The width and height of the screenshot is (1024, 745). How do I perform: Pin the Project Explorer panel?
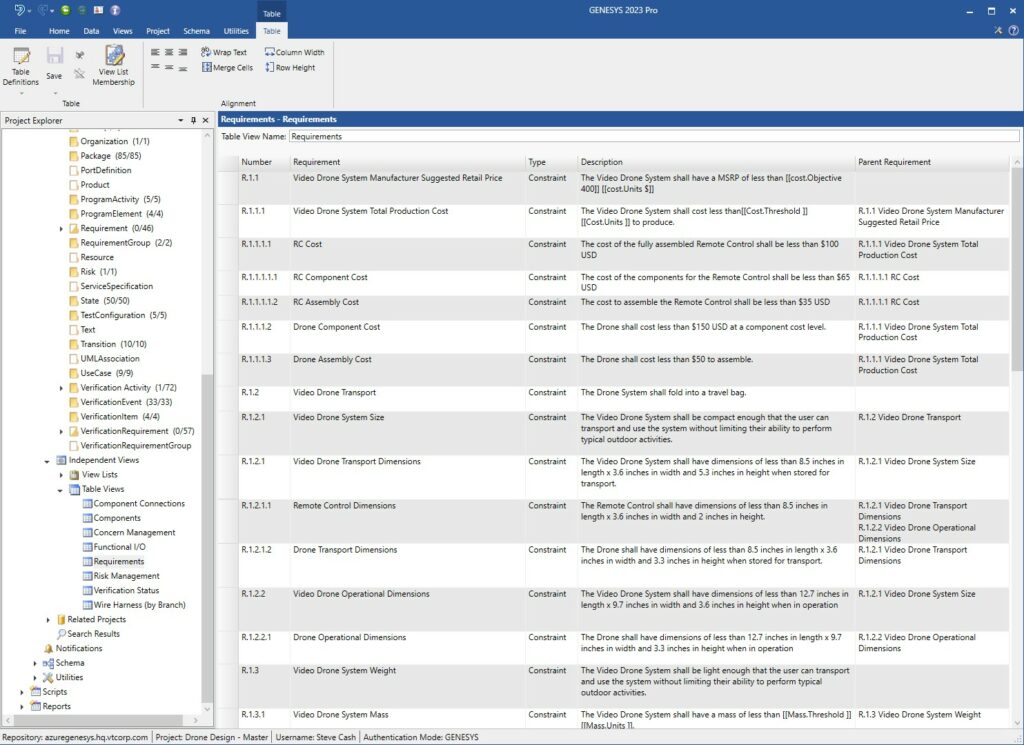point(193,120)
